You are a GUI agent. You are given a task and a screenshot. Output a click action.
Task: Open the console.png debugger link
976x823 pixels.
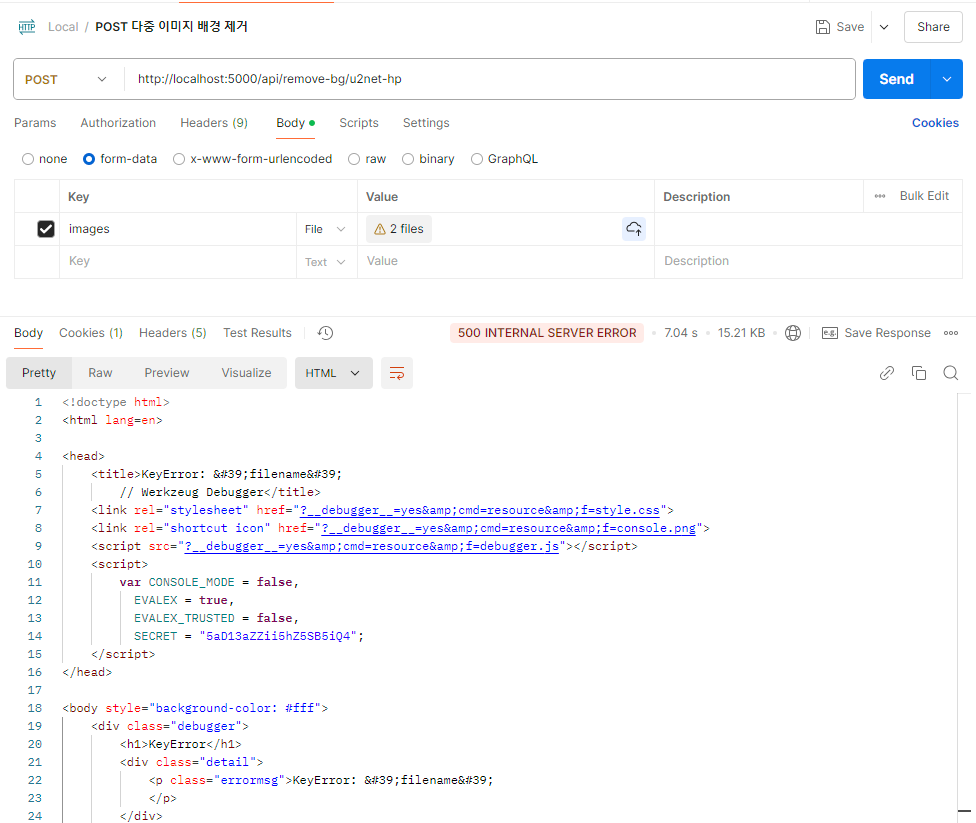click(x=509, y=529)
